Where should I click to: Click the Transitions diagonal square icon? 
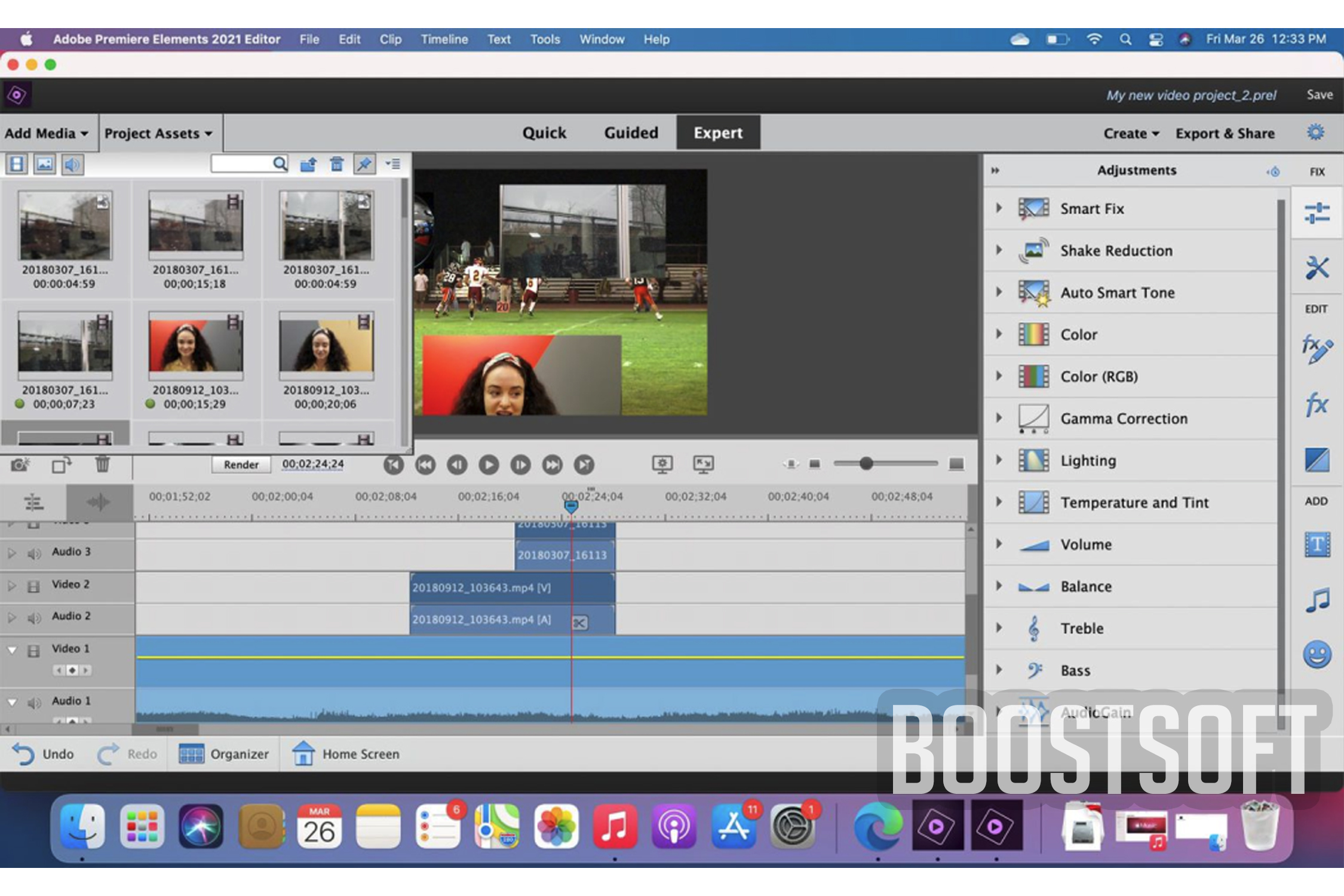1317,460
